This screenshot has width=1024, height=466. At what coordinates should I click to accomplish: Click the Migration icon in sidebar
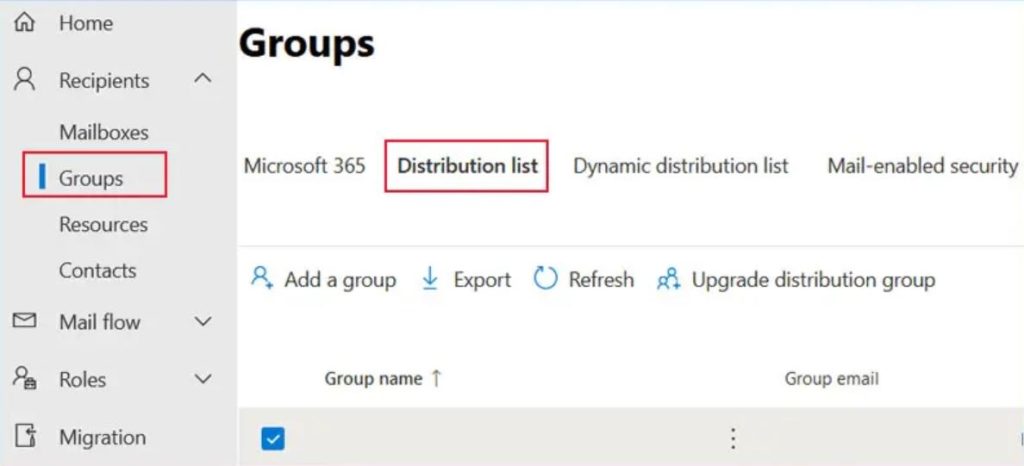25,437
